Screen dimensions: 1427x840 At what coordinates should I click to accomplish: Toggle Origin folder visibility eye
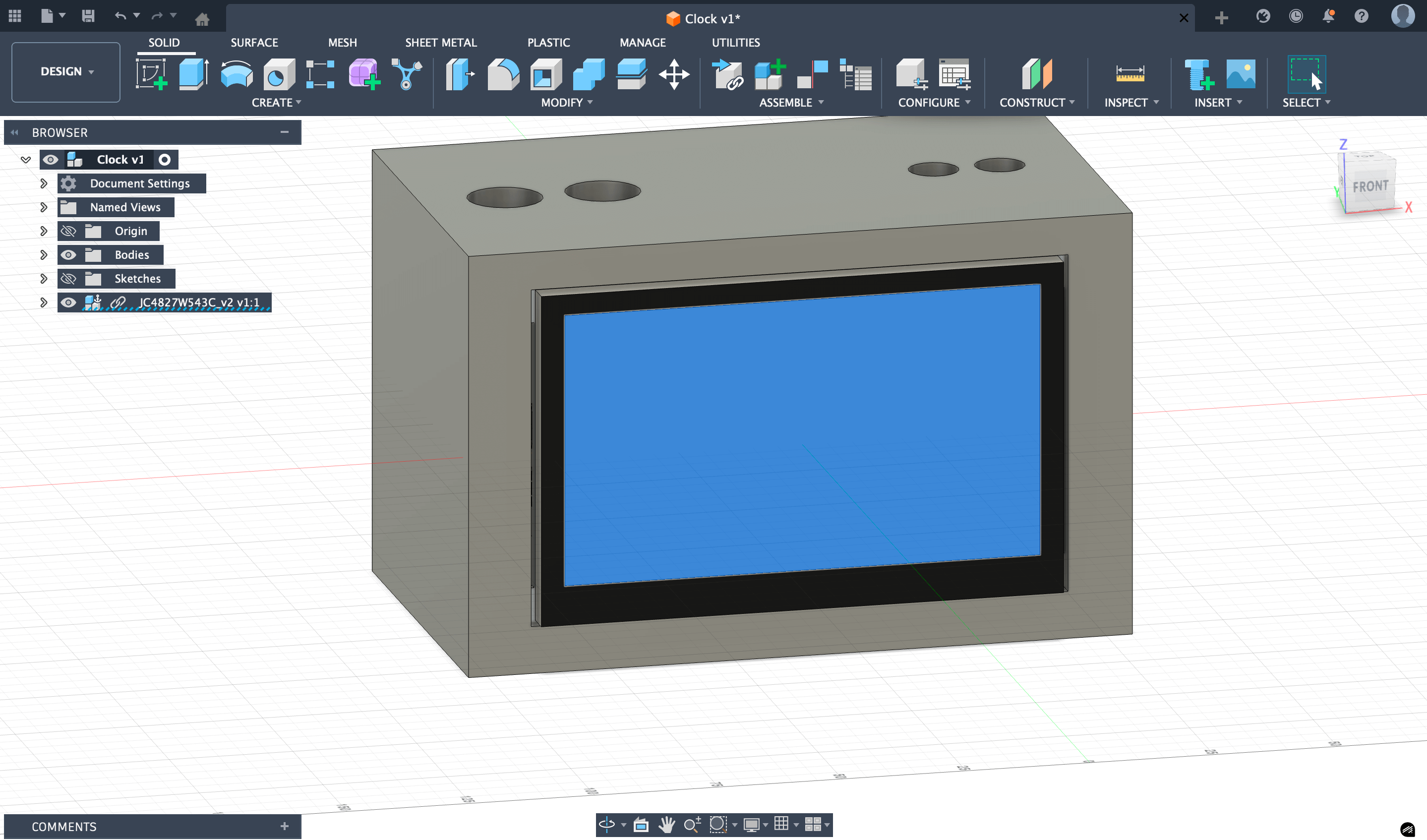(x=68, y=231)
